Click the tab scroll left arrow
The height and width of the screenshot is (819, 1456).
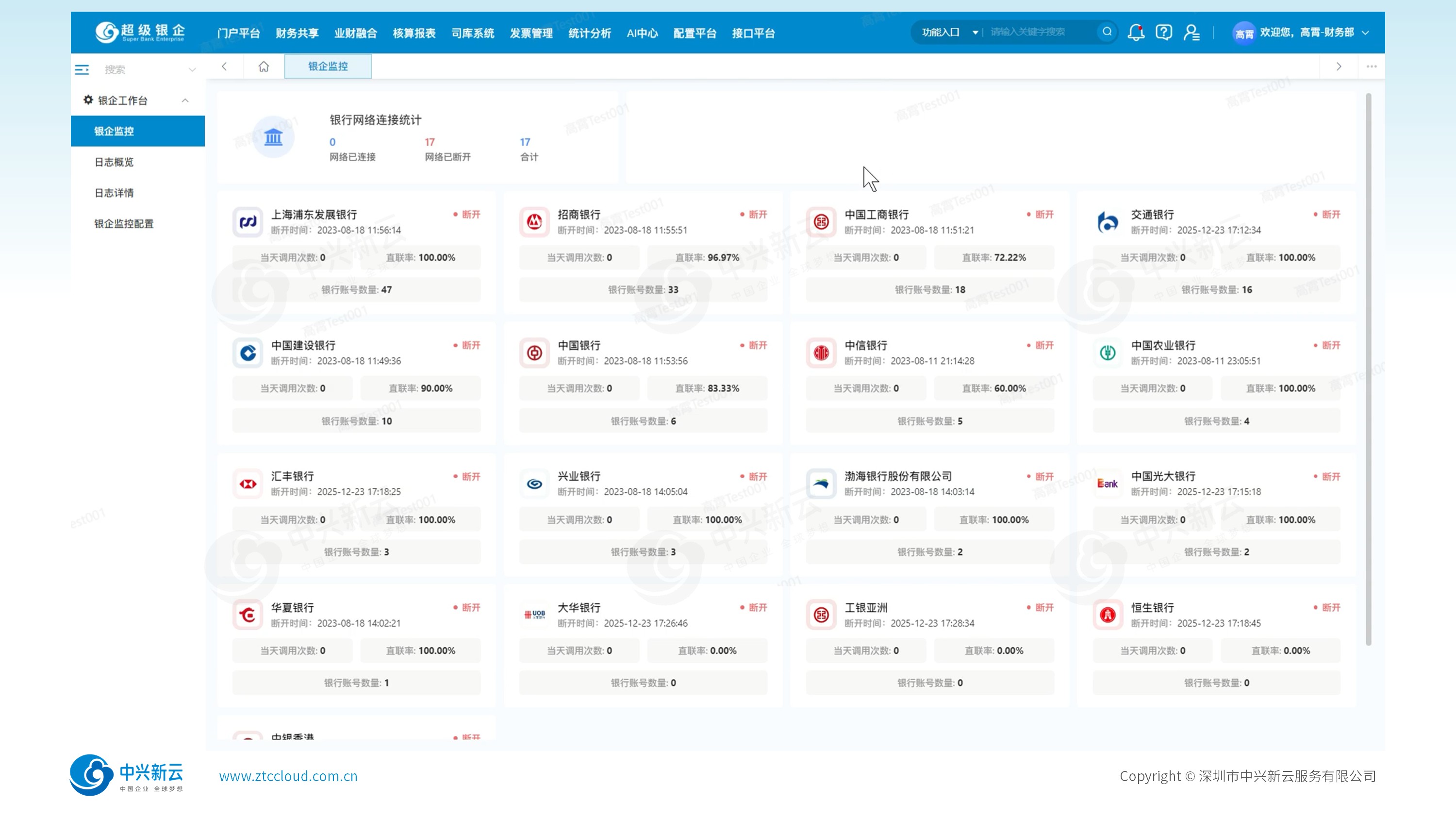(224, 67)
